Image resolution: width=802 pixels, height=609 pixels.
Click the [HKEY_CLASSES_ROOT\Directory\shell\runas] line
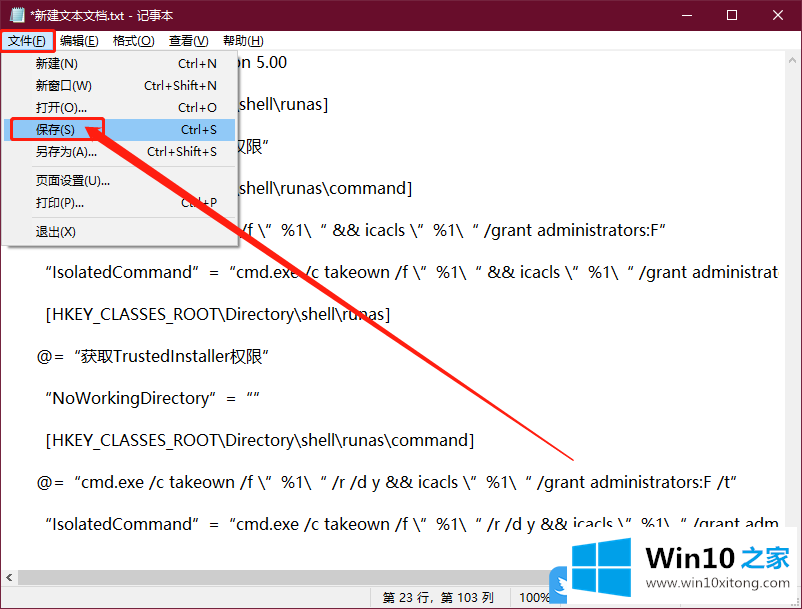click(x=218, y=314)
